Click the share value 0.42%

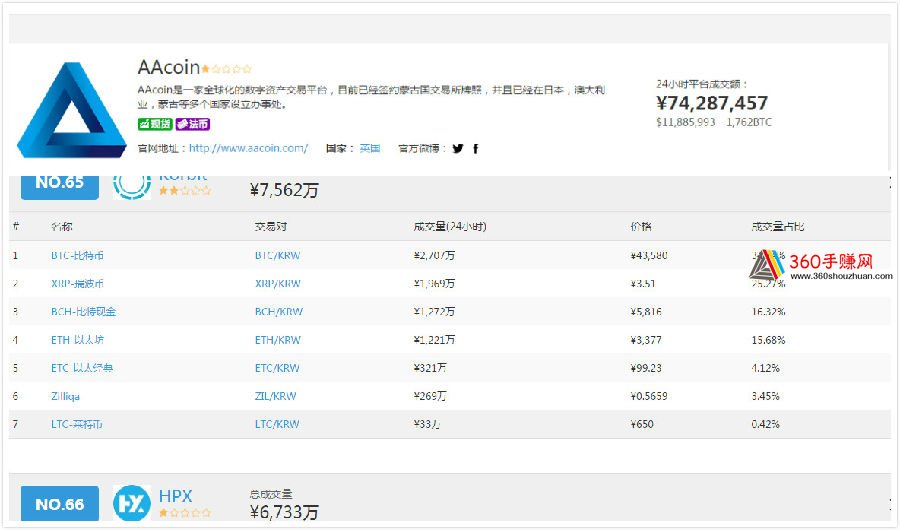point(765,424)
